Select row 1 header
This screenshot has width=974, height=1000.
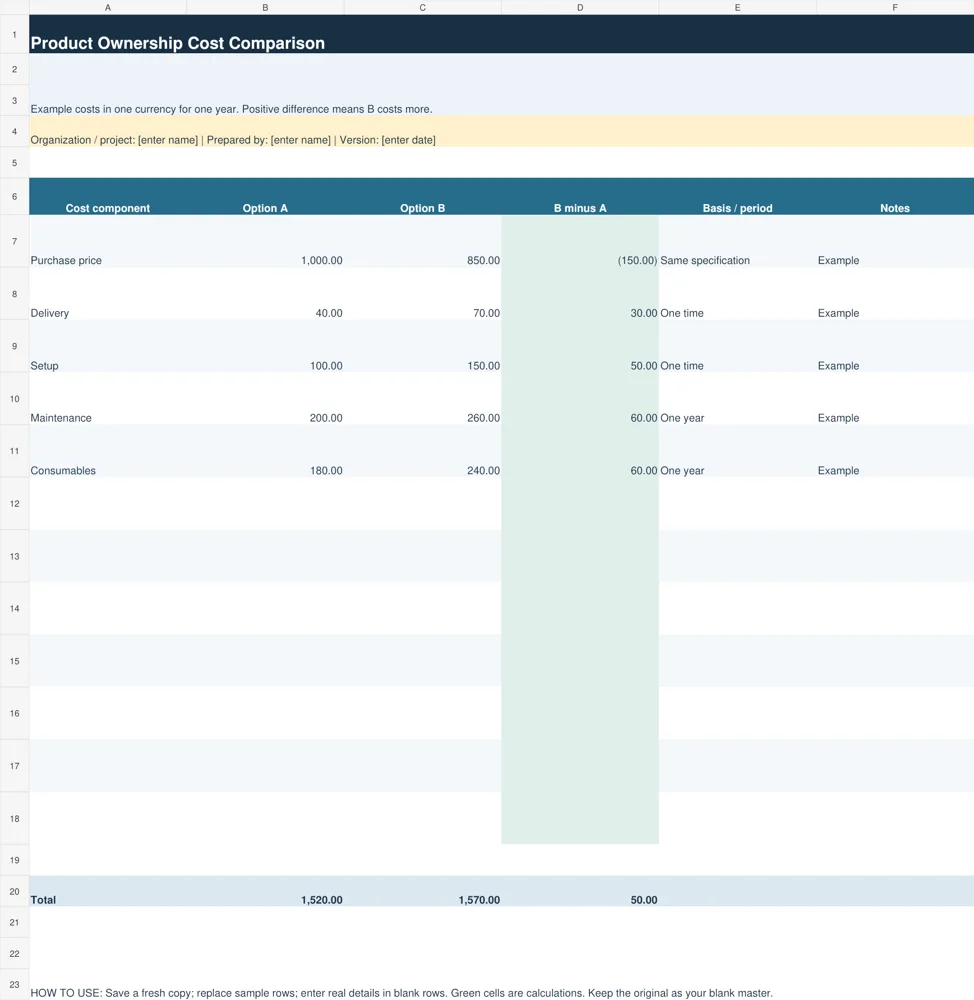tap(14, 34)
